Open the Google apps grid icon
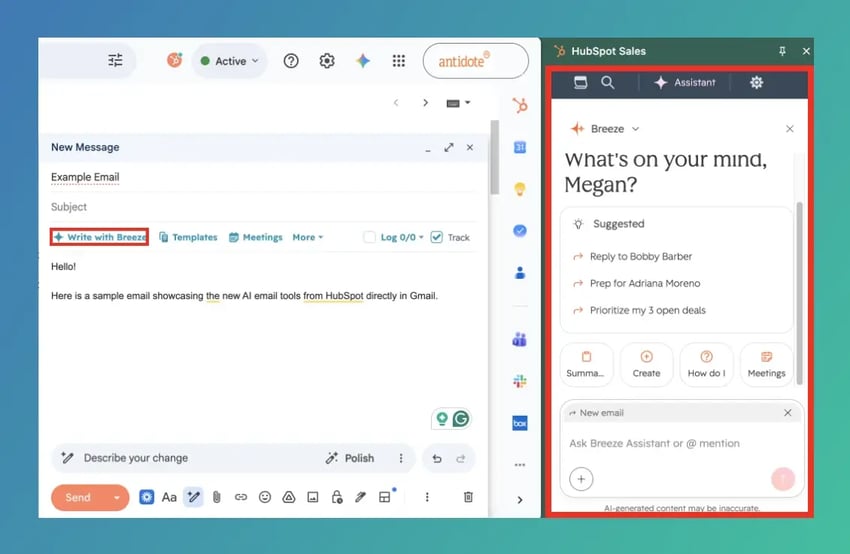Image resolution: width=850 pixels, height=554 pixels. (399, 61)
